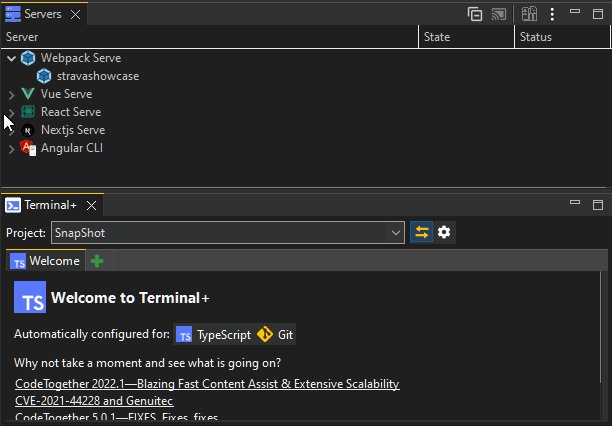The image size is (612, 426).
Task: Expand the Angular CLI node
Action: tap(11, 149)
